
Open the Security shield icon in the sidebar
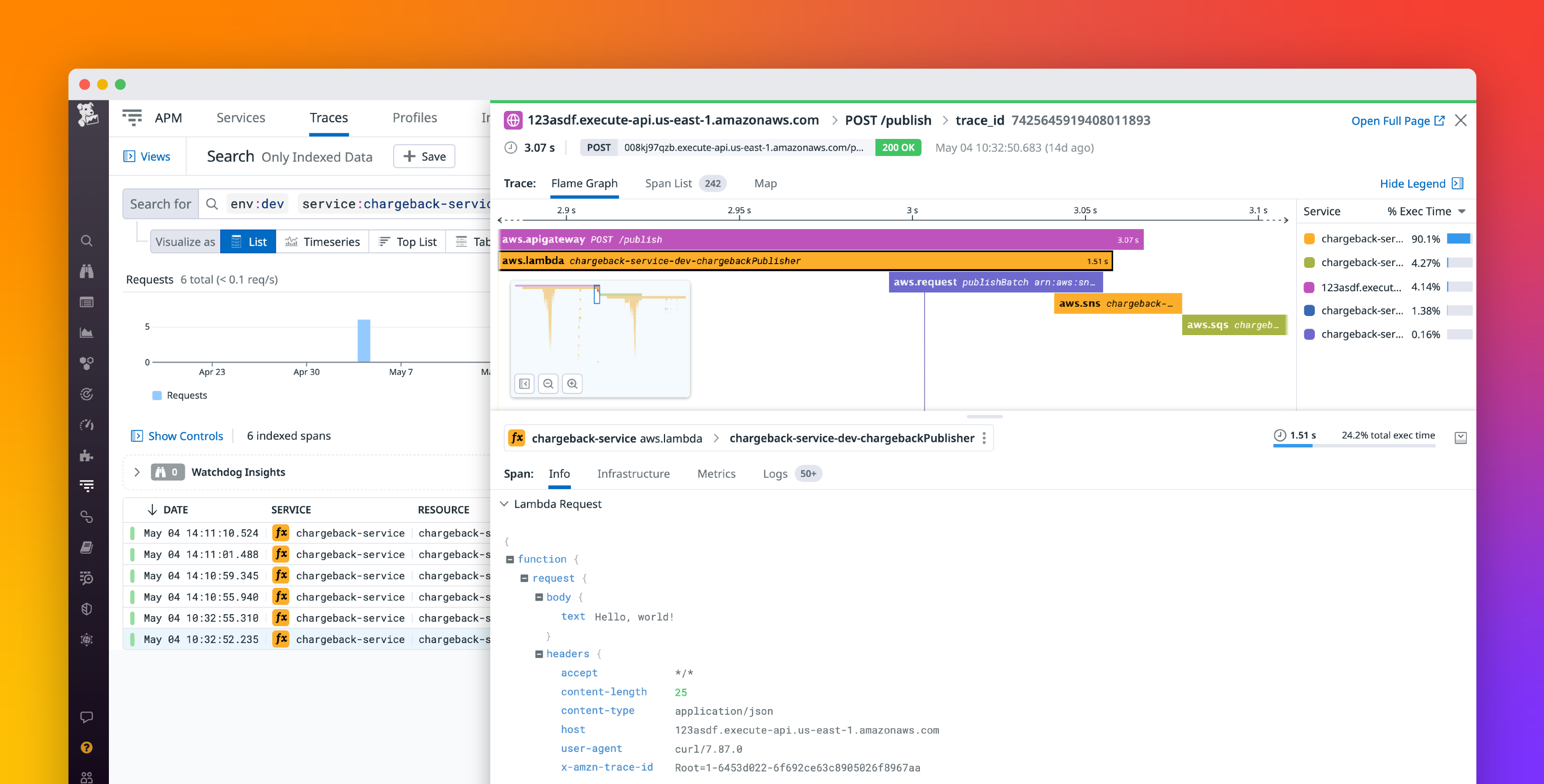[x=87, y=609]
